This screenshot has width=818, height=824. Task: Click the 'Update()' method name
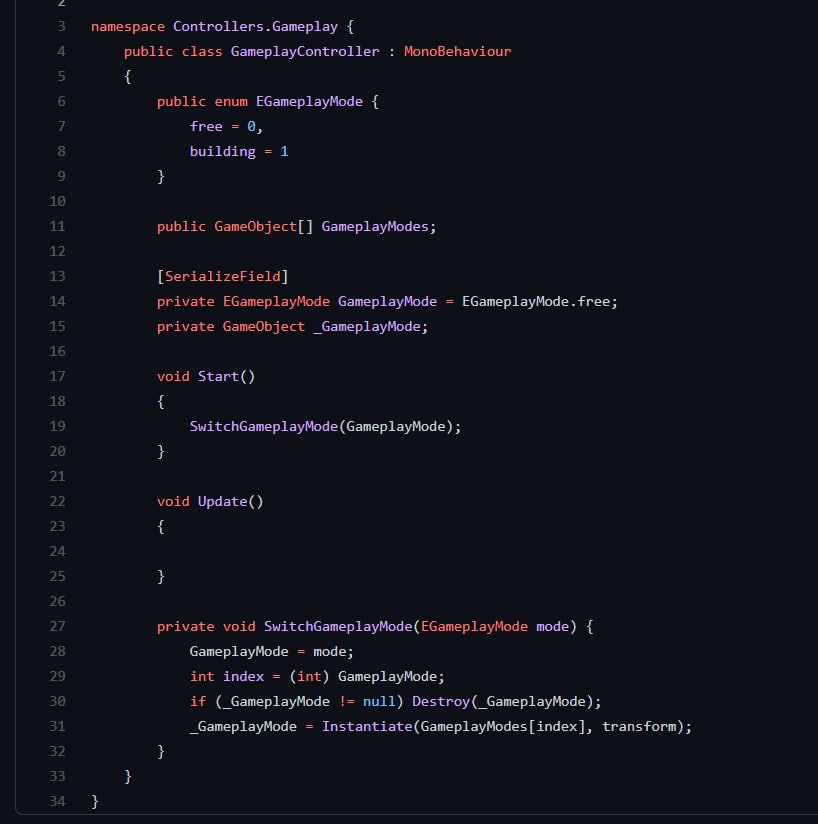tap(231, 502)
